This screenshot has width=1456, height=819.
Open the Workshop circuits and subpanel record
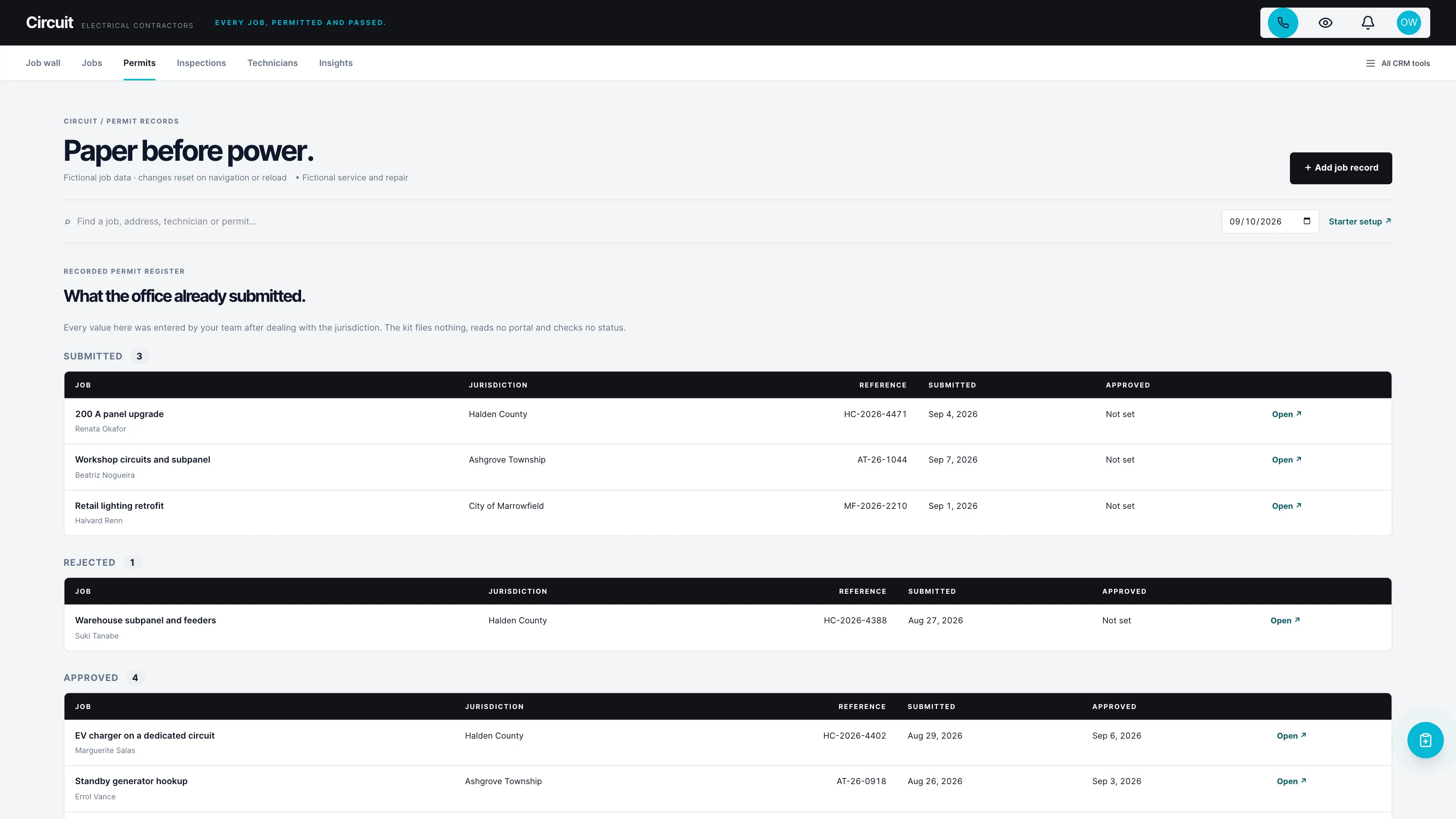(x=1287, y=460)
